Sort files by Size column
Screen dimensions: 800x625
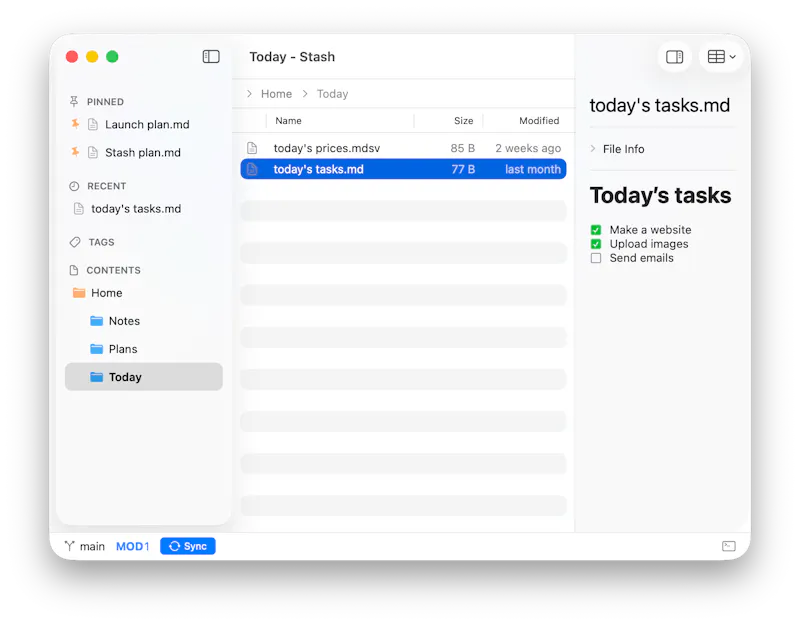[x=463, y=121]
